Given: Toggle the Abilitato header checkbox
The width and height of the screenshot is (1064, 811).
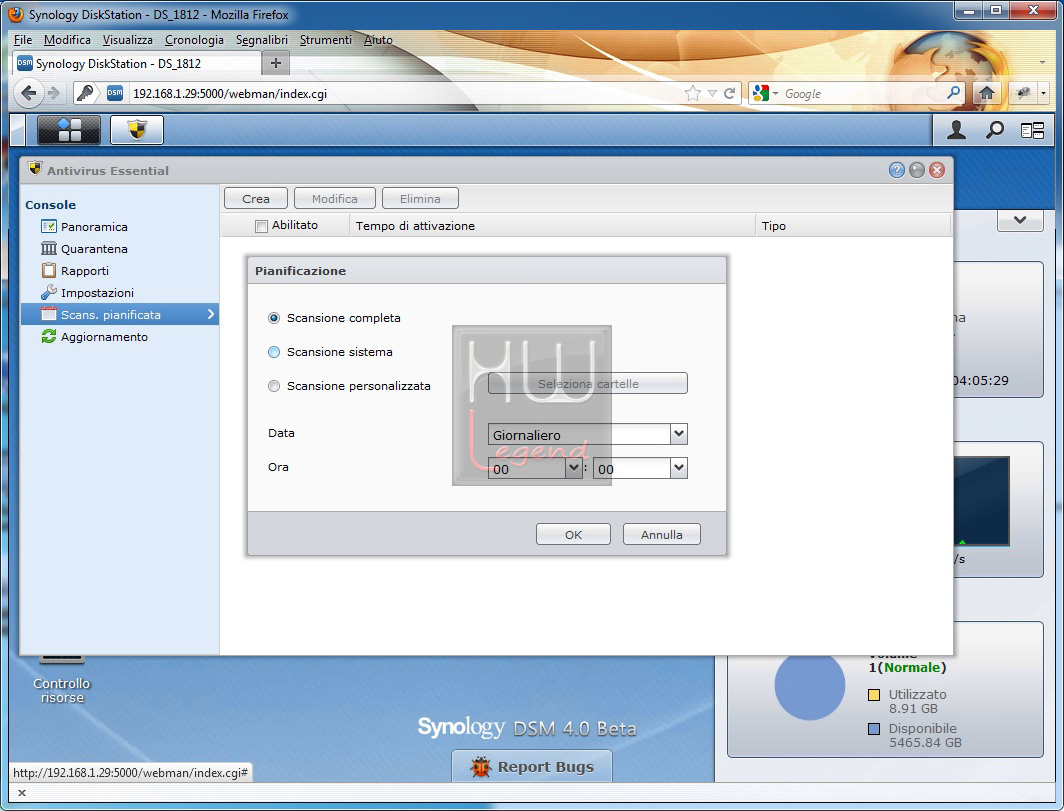Looking at the screenshot, I should [x=261, y=226].
